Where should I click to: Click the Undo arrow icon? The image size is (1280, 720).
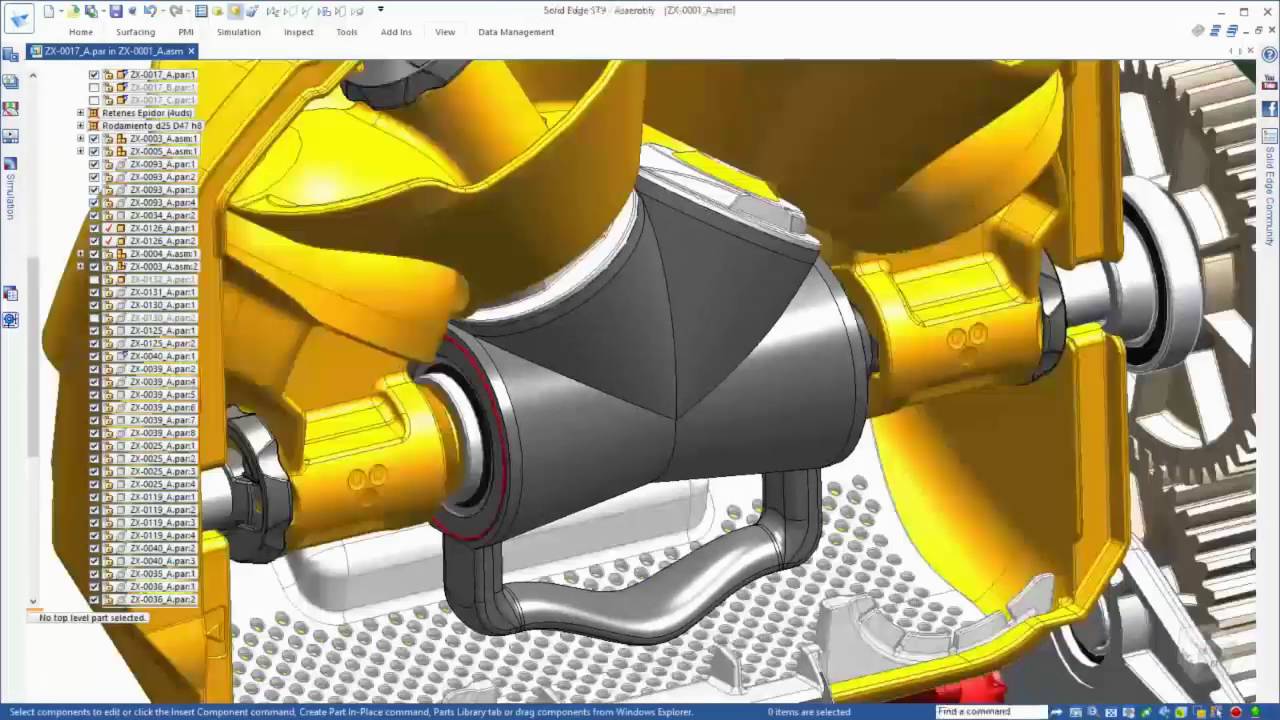149,11
